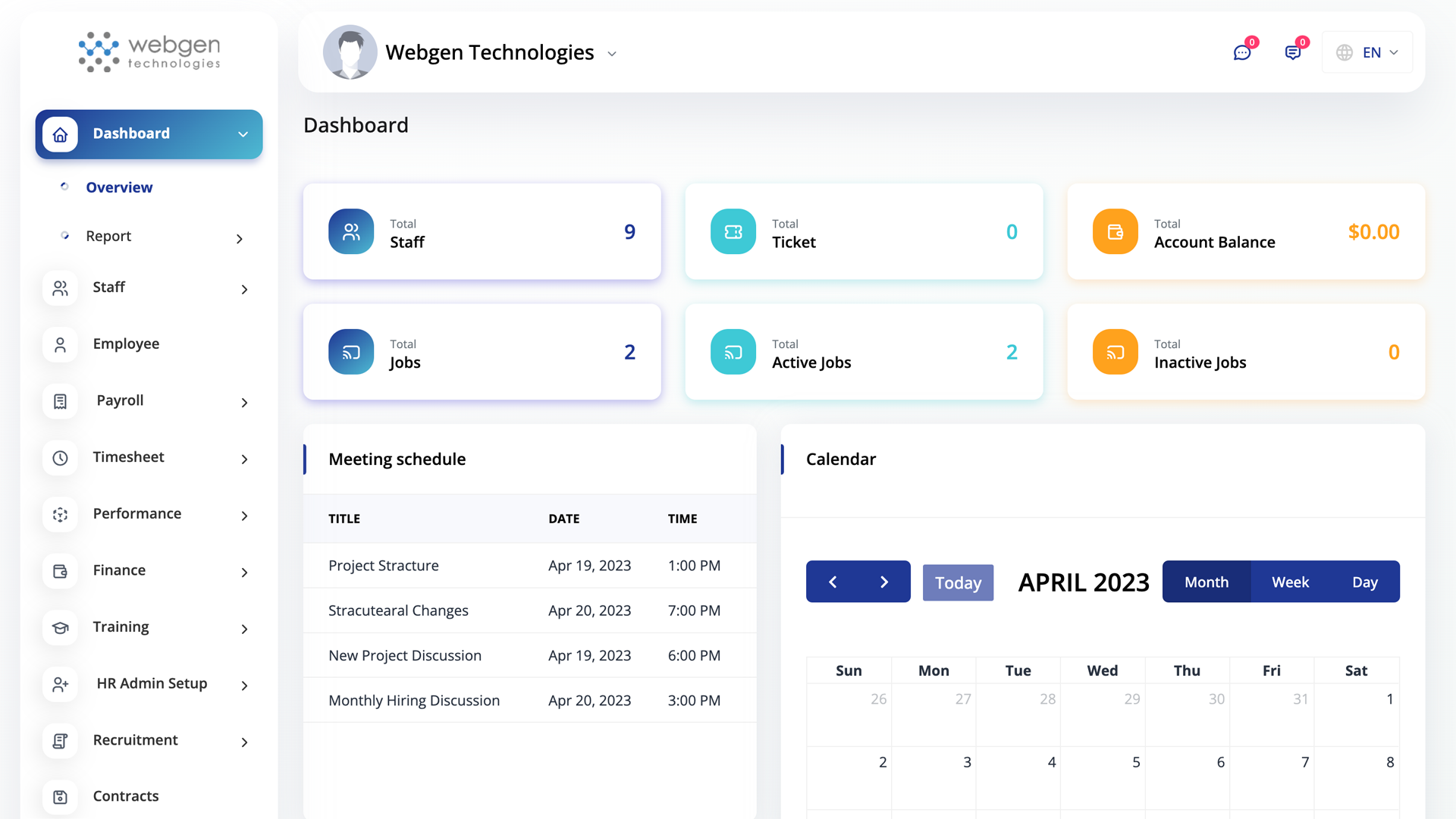Switch calendar to Week view
The height and width of the screenshot is (819, 1456).
tap(1290, 582)
